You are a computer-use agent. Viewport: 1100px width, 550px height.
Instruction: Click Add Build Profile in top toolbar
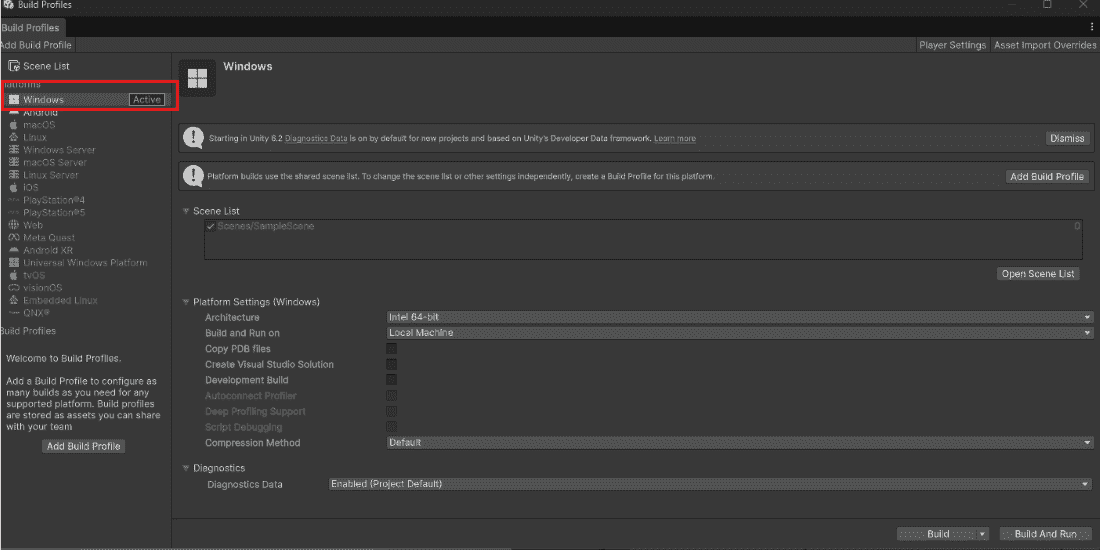point(36,45)
